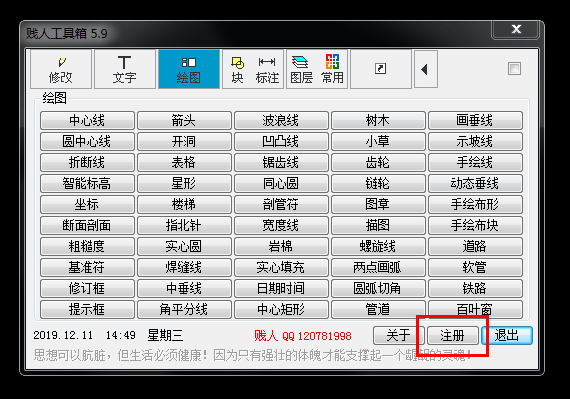Click the 注册 register button

453,335
